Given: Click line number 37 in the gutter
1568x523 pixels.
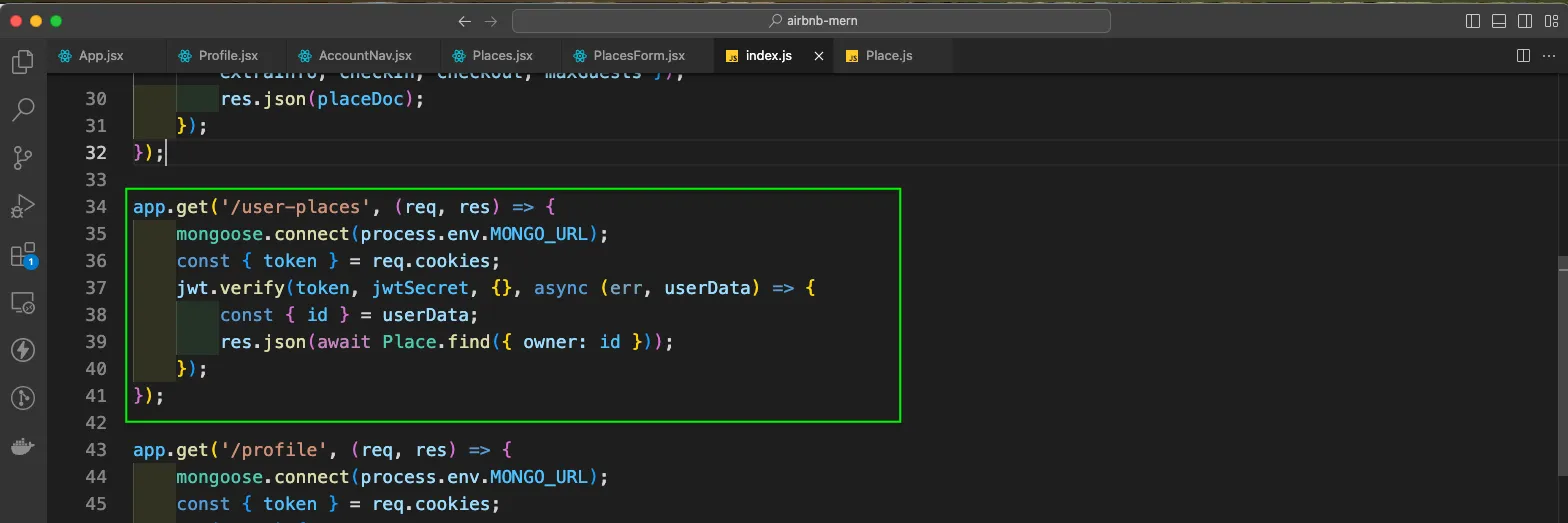Looking at the screenshot, I should tap(96, 288).
